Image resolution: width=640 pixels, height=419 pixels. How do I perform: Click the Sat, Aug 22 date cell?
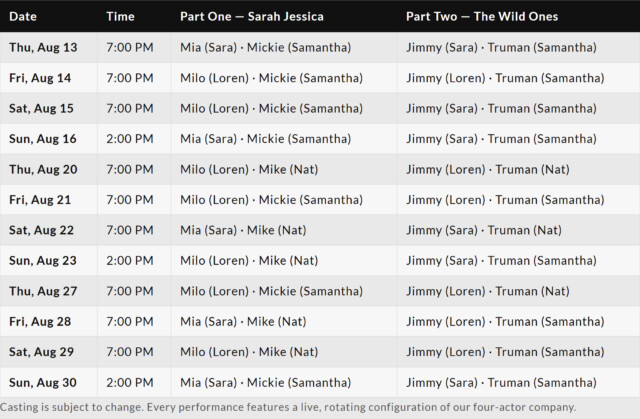pyautogui.click(x=41, y=230)
